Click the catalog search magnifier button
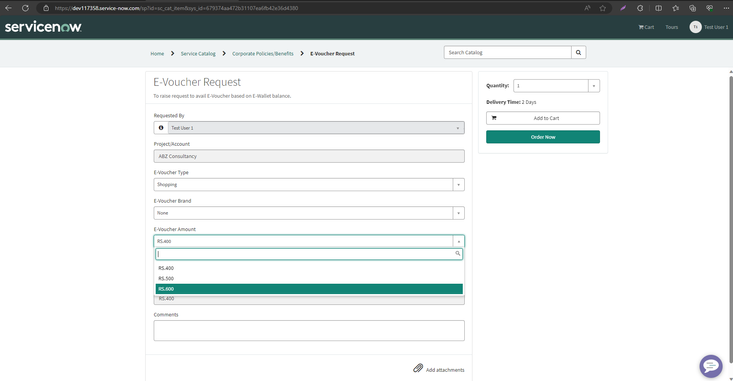The image size is (733, 381). [x=579, y=52]
